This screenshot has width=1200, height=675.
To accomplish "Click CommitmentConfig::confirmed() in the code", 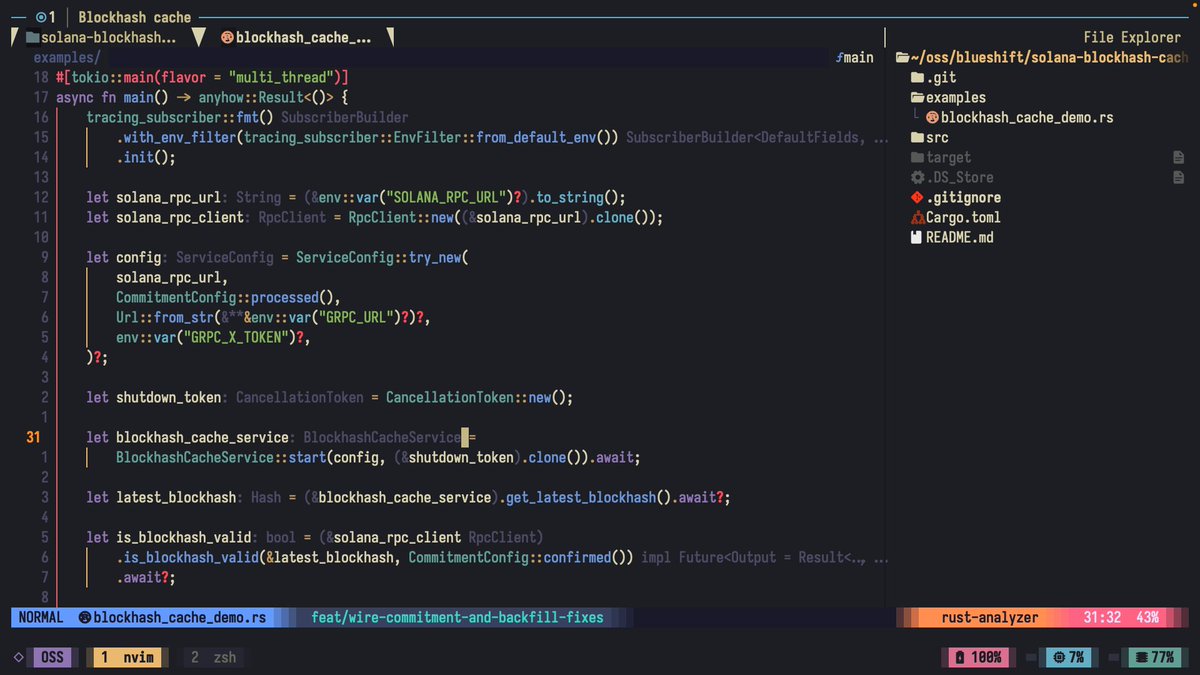I will (520, 557).
